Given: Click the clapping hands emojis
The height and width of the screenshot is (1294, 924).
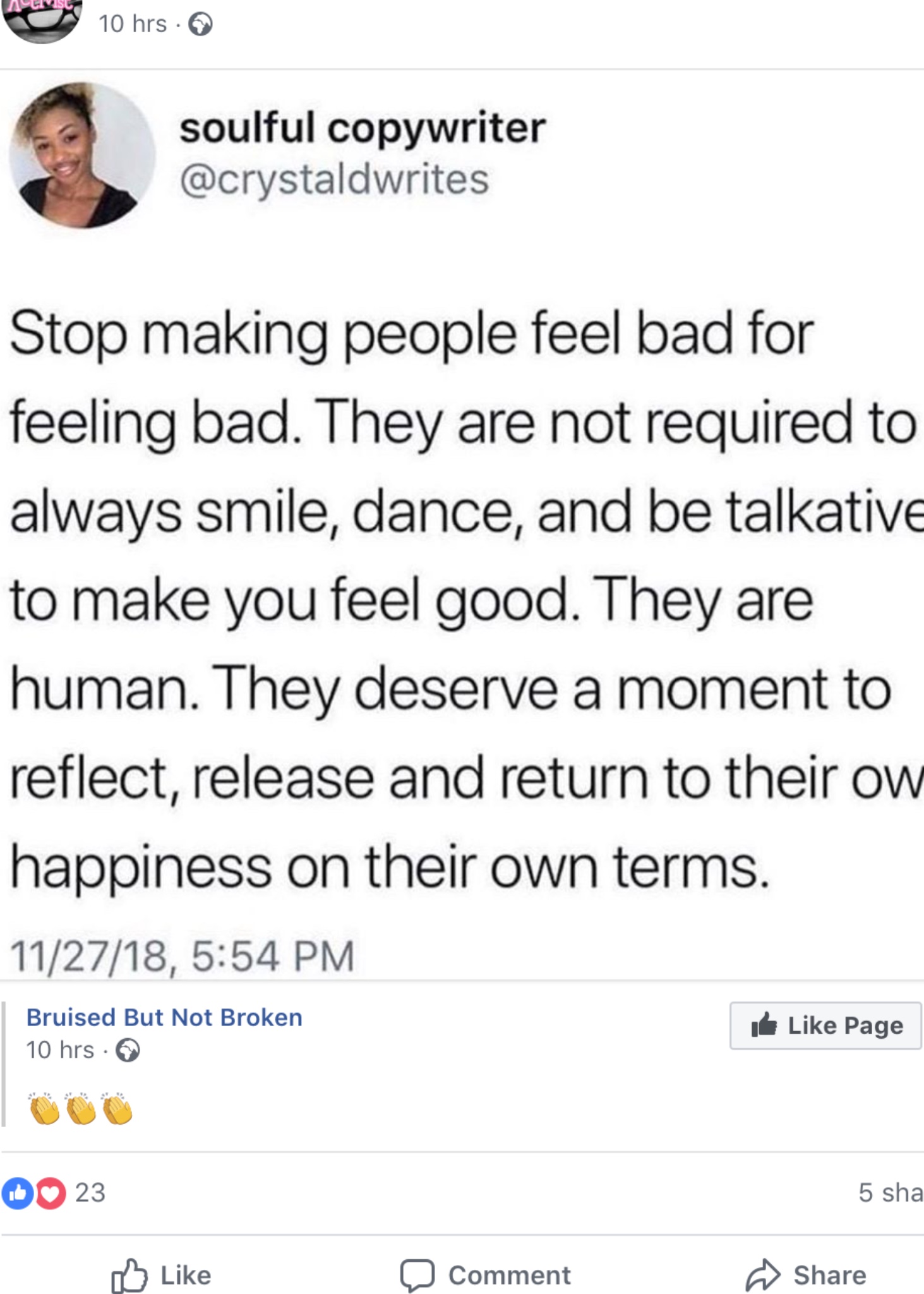Looking at the screenshot, I should 81,1109.
